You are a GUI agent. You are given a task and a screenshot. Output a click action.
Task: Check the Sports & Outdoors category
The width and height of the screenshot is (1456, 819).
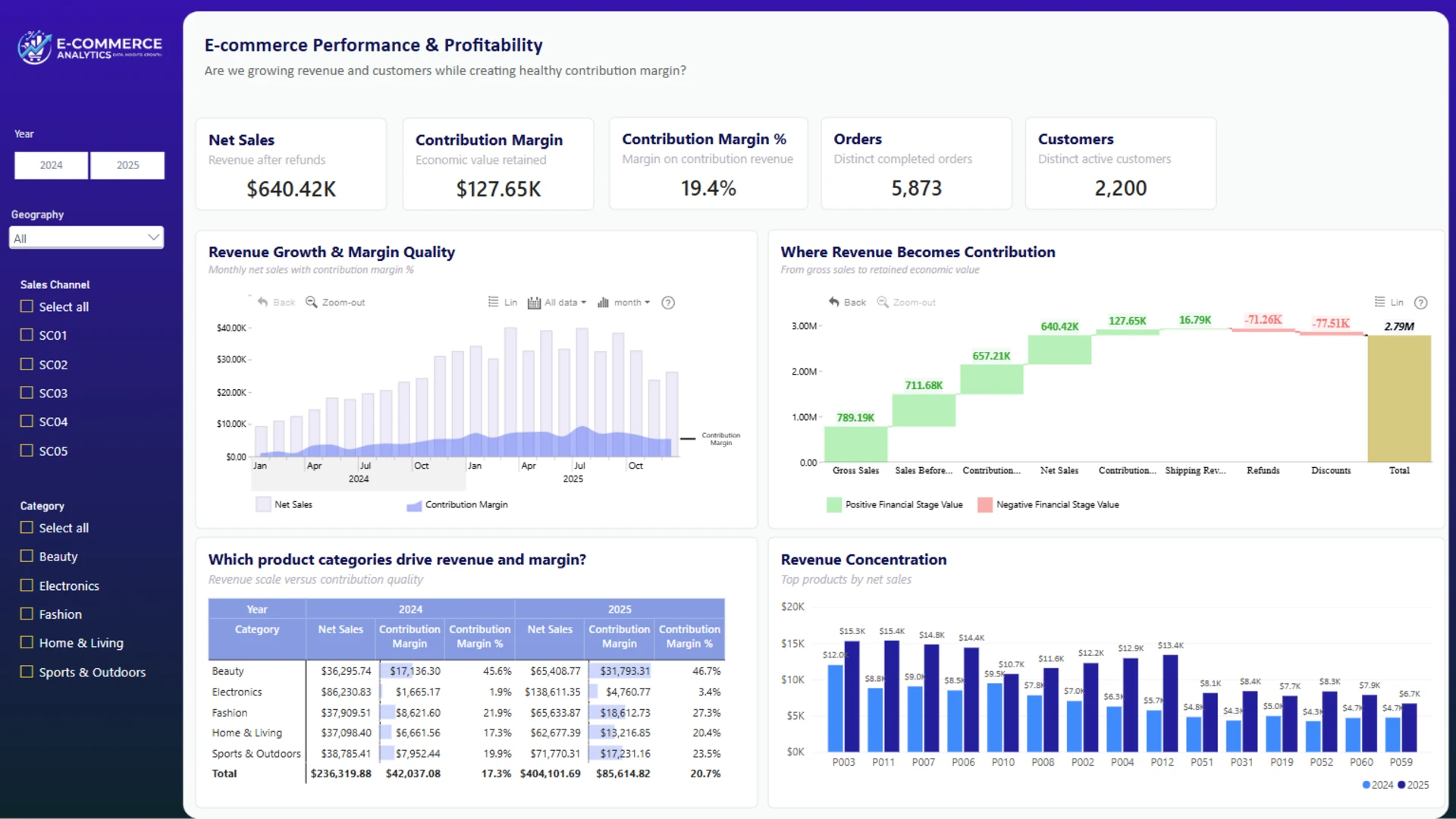pos(27,672)
